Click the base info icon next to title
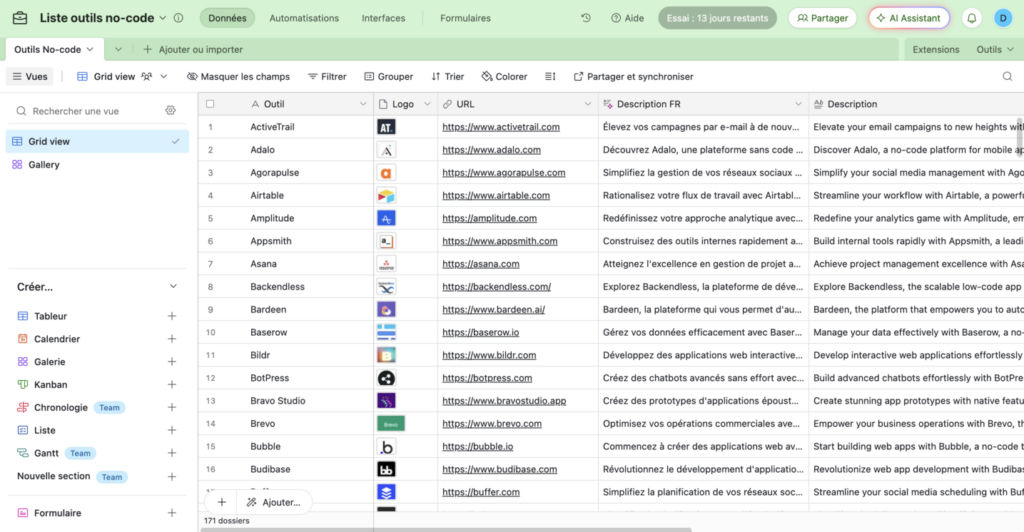Image resolution: width=1024 pixels, height=532 pixels. 178,18
